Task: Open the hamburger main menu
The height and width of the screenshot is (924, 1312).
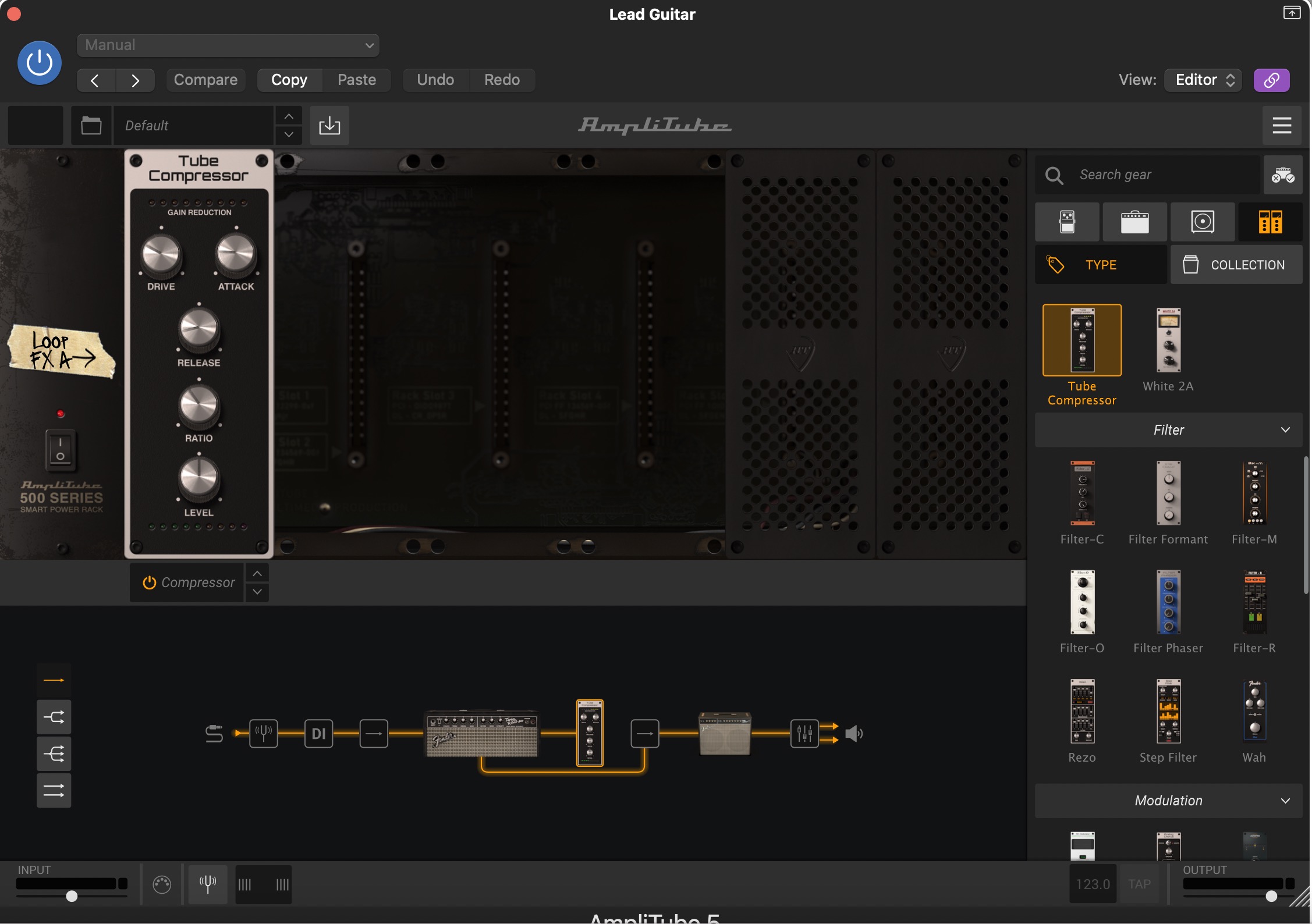Action: point(1282,125)
